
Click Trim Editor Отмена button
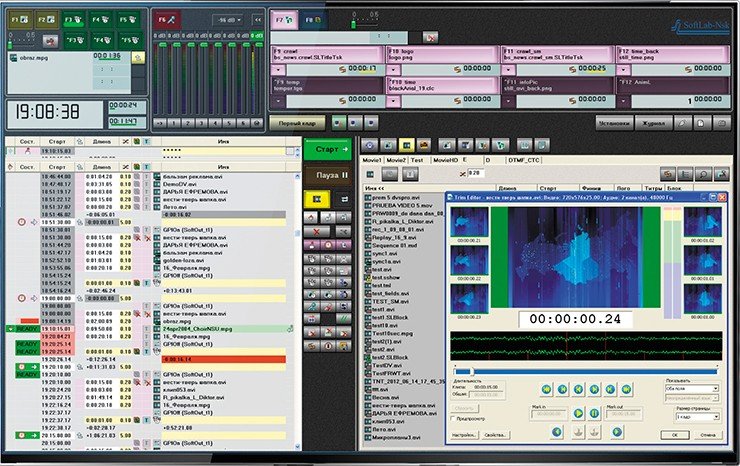point(707,434)
